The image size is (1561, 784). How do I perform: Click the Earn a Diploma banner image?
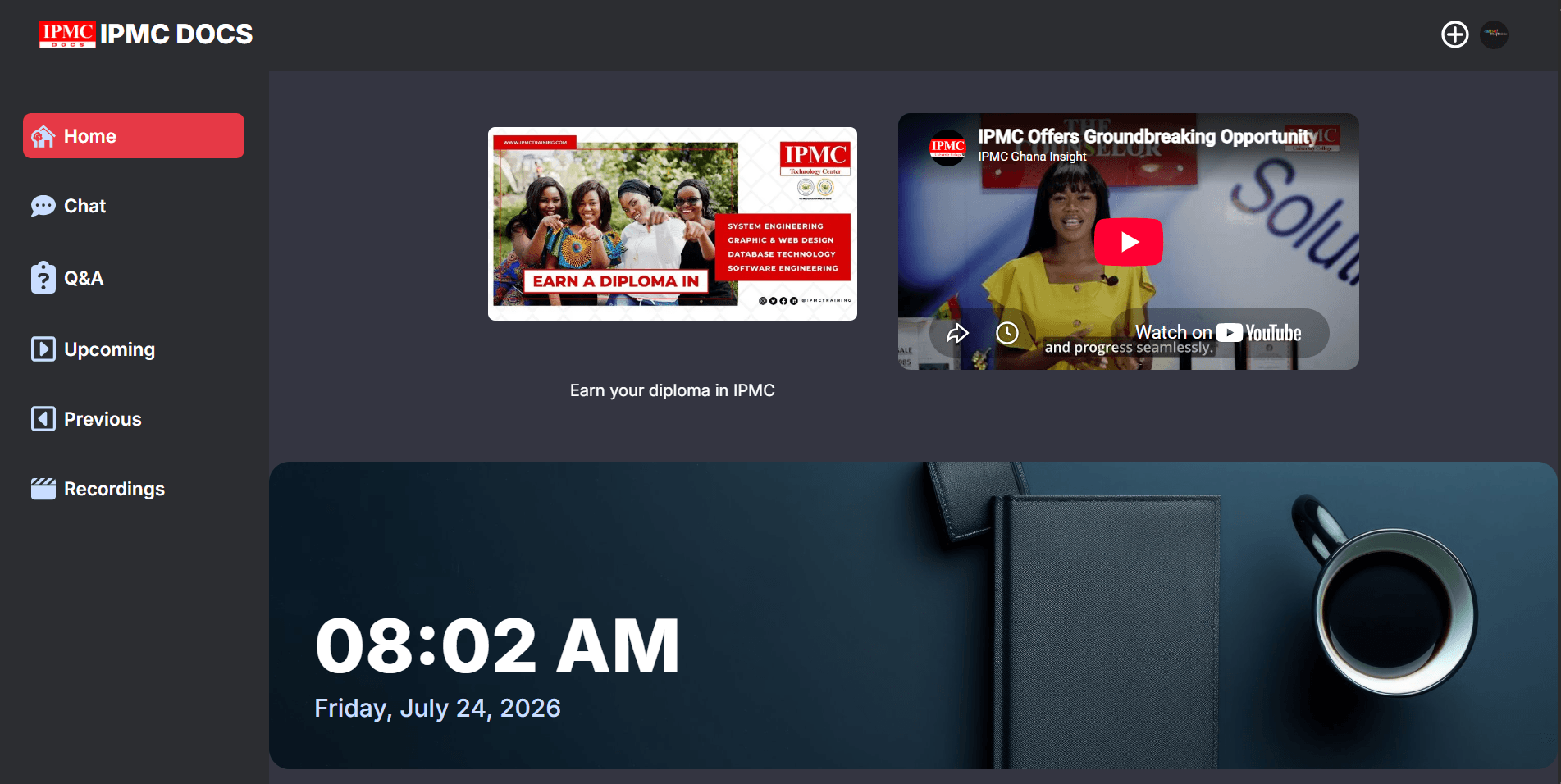coord(673,224)
